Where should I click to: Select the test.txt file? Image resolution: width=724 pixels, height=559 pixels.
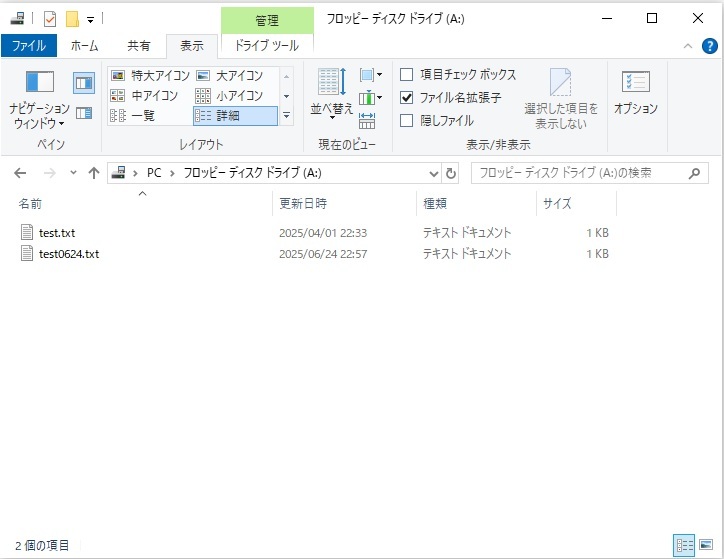57,233
